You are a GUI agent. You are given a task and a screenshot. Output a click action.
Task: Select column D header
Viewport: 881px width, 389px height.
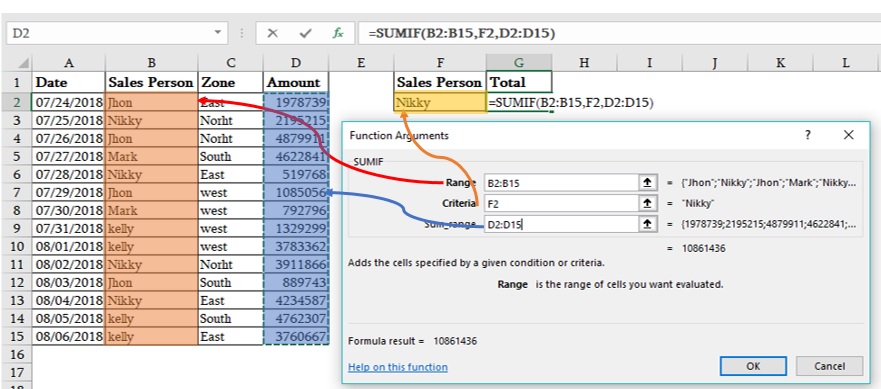296,63
